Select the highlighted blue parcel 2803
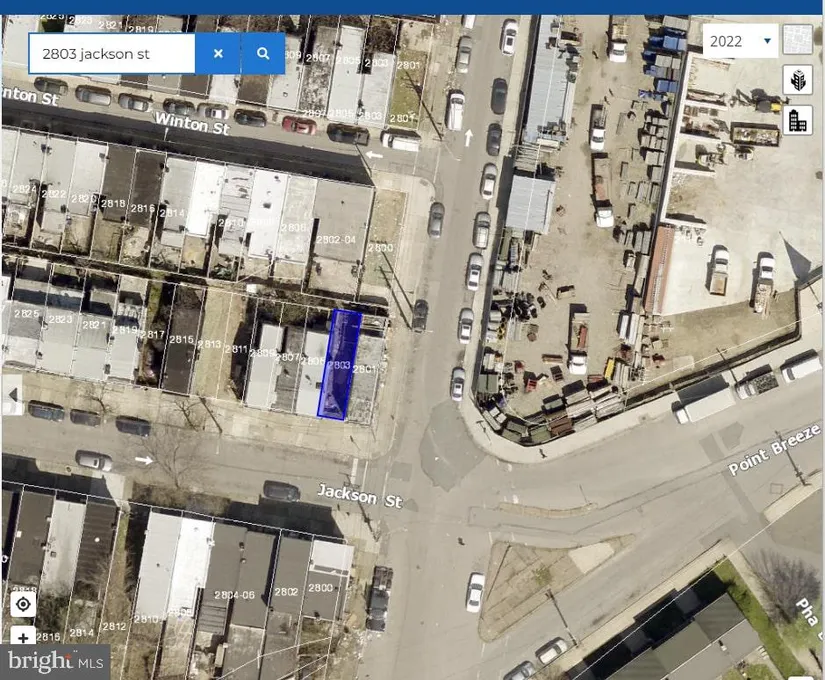Screen dimensions: 825x680 coord(340,365)
